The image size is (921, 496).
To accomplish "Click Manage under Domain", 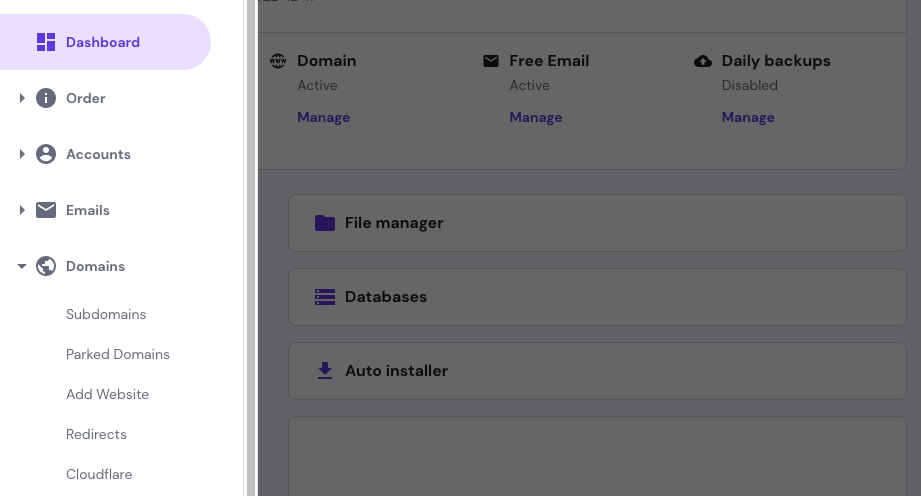I will (x=323, y=117).
